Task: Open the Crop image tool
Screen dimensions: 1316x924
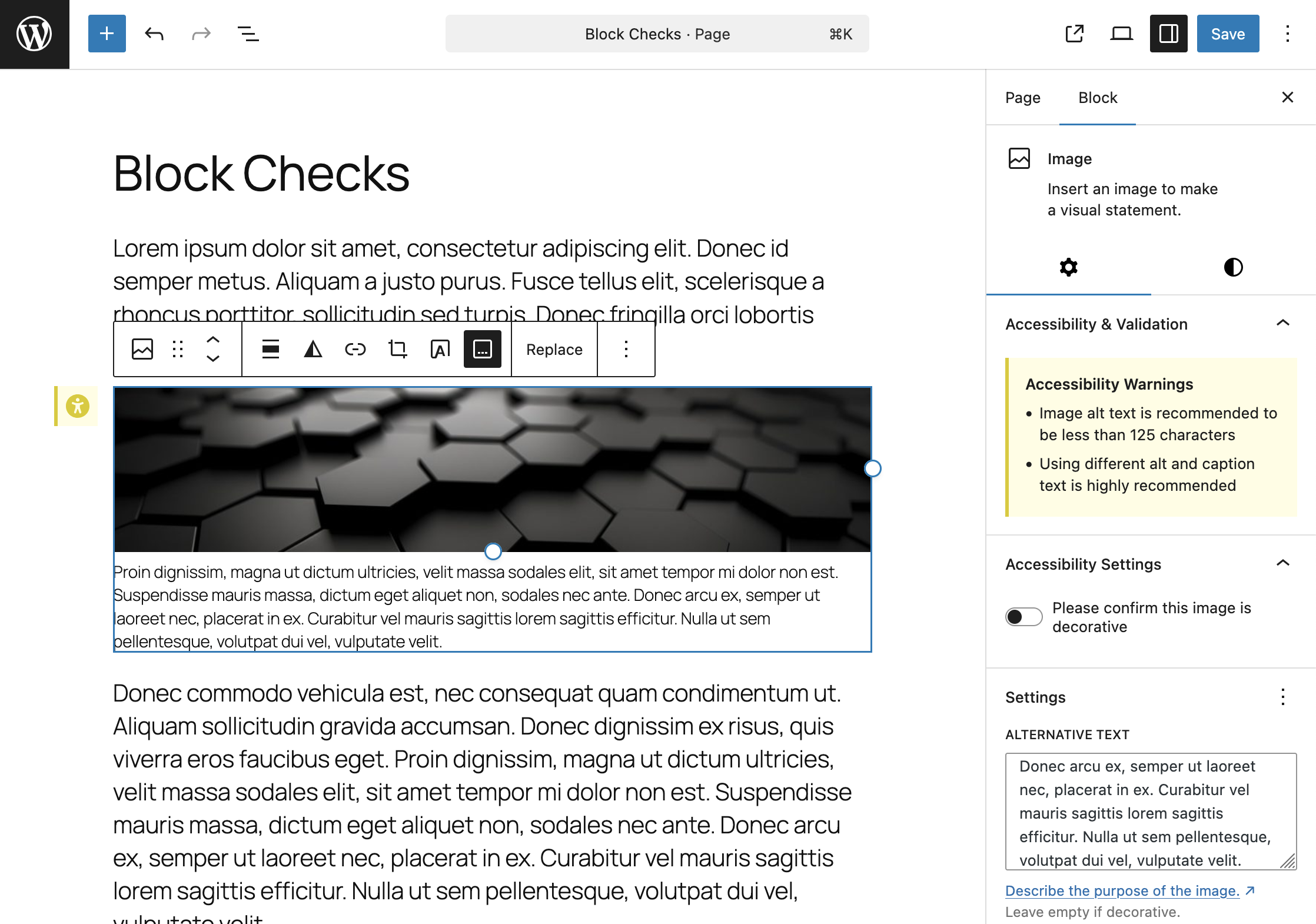Action: point(398,348)
